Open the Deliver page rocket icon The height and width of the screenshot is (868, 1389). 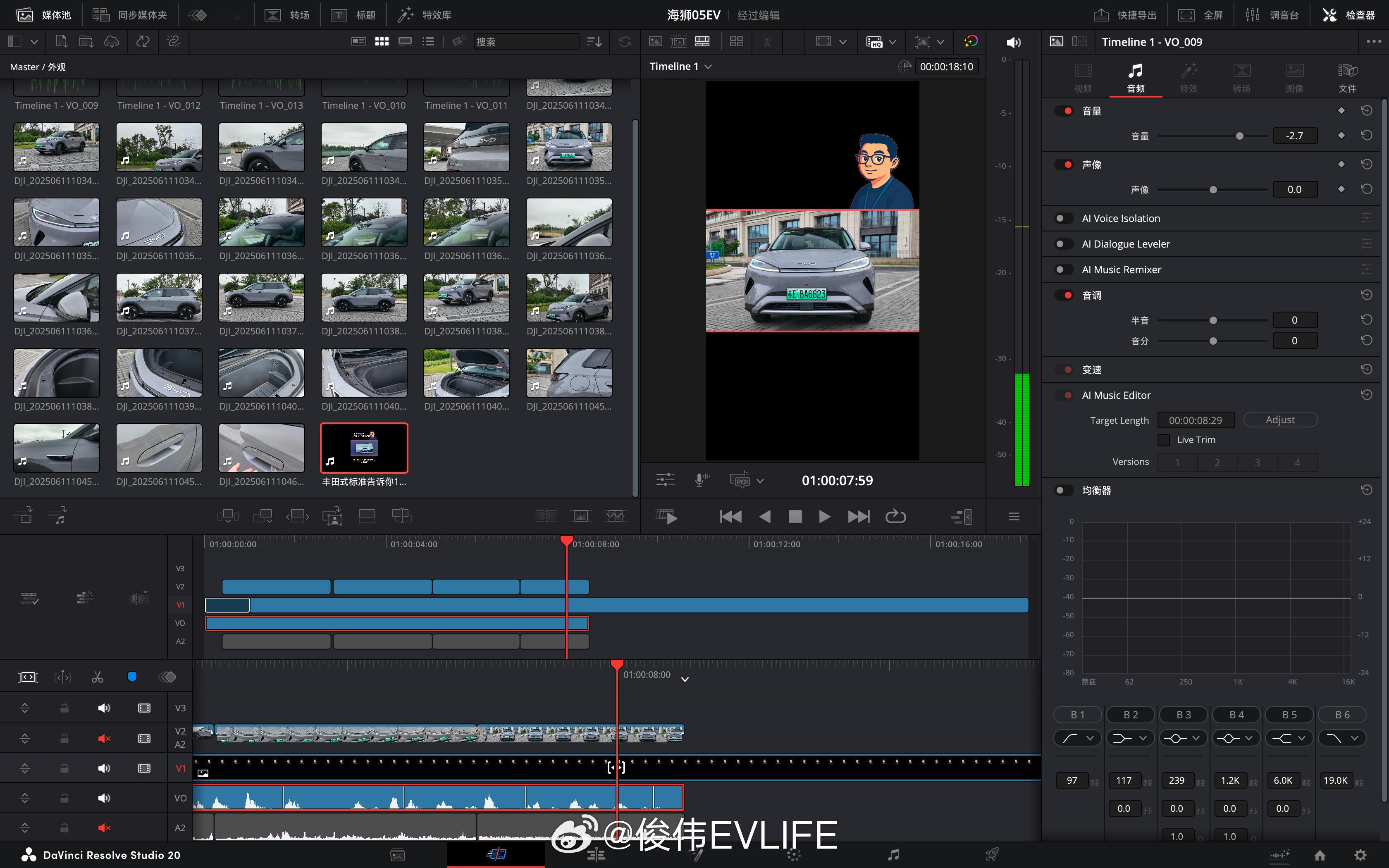(x=992, y=855)
